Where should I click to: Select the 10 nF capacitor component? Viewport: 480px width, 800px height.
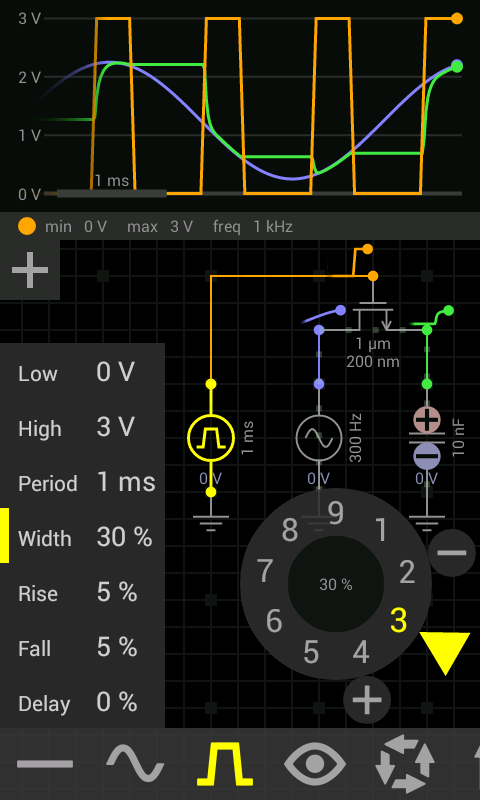click(x=427, y=438)
